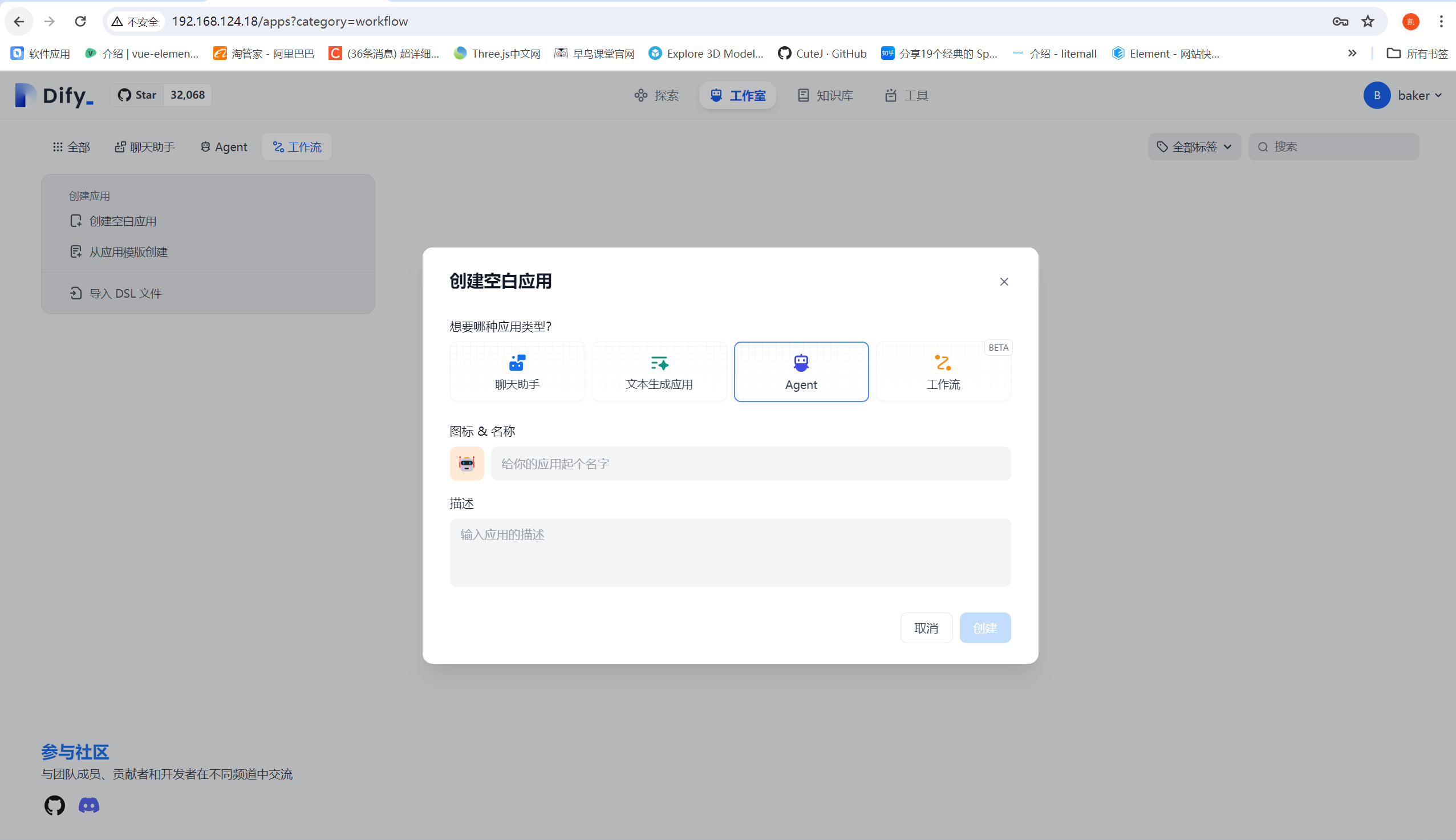Switch to the 知识库 nav tab
The image size is (1456, 840).
[825, 95]
